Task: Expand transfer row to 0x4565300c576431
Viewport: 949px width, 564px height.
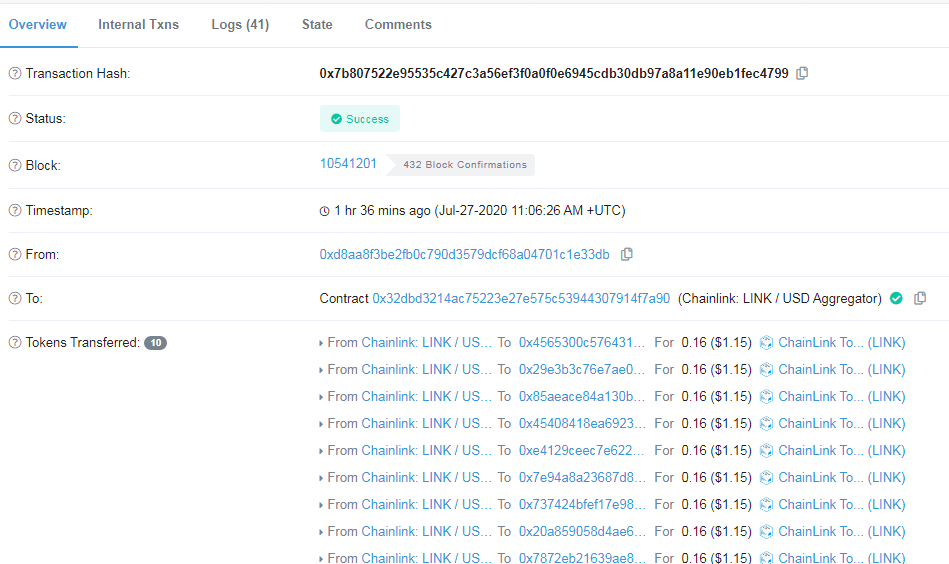Action: 321,343
